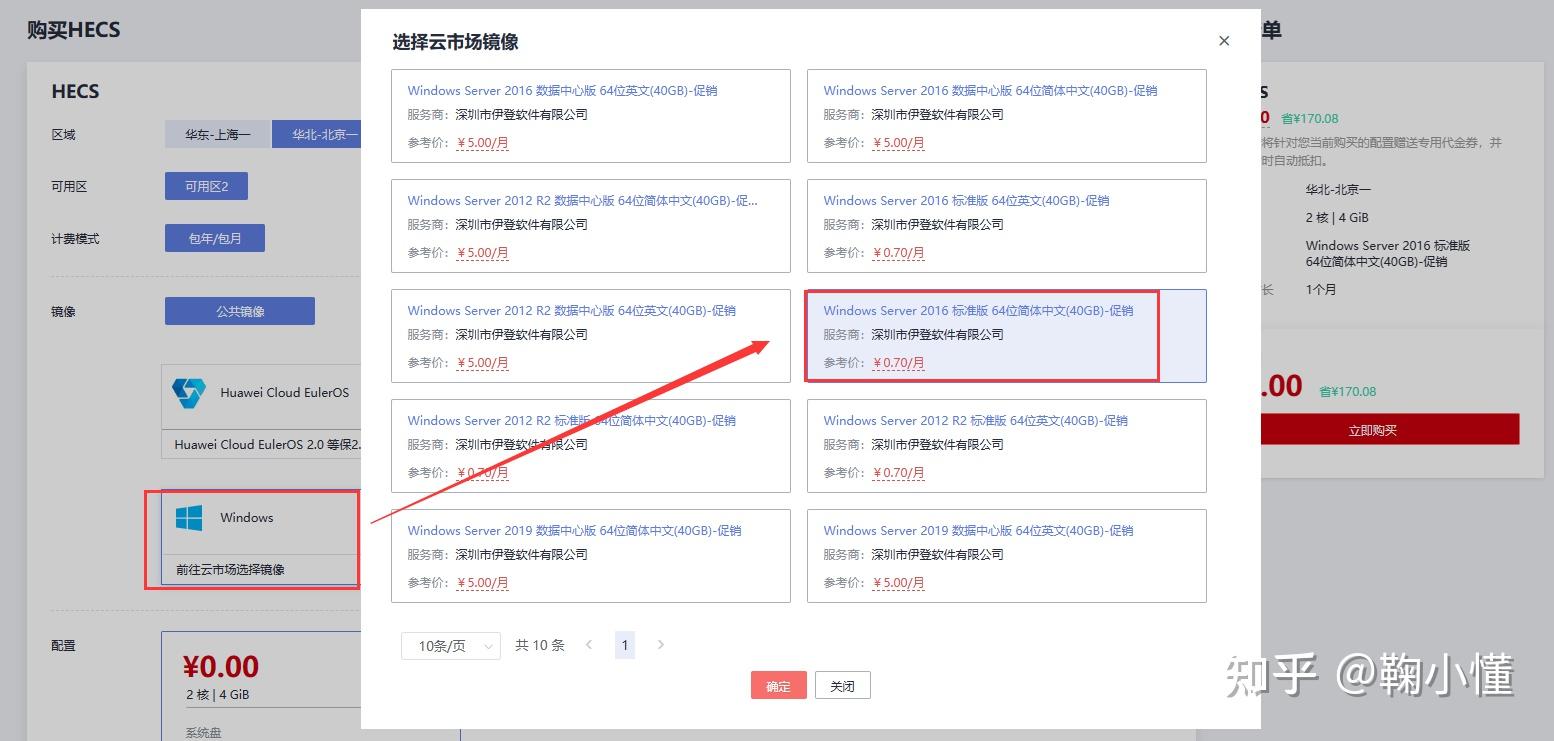Pick Windows Server 2016 标准版 64位简体中文 image
This screenshot has height=741, width=1554.
[1007, 336]
